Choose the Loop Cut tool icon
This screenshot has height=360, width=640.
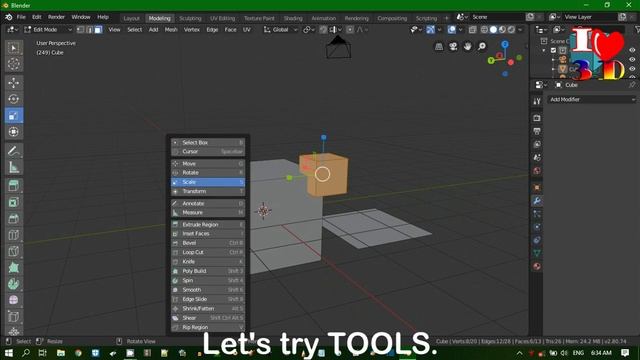point(13,235)
